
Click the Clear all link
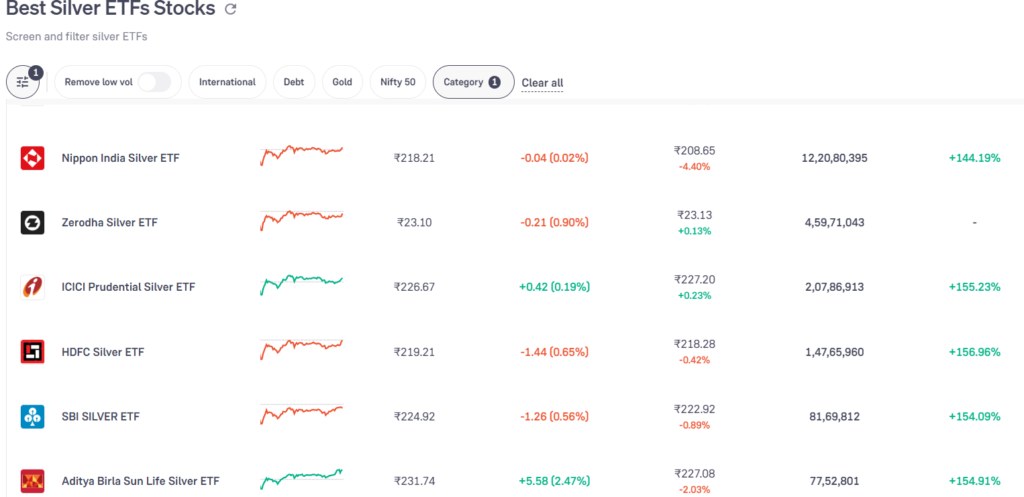542,83
